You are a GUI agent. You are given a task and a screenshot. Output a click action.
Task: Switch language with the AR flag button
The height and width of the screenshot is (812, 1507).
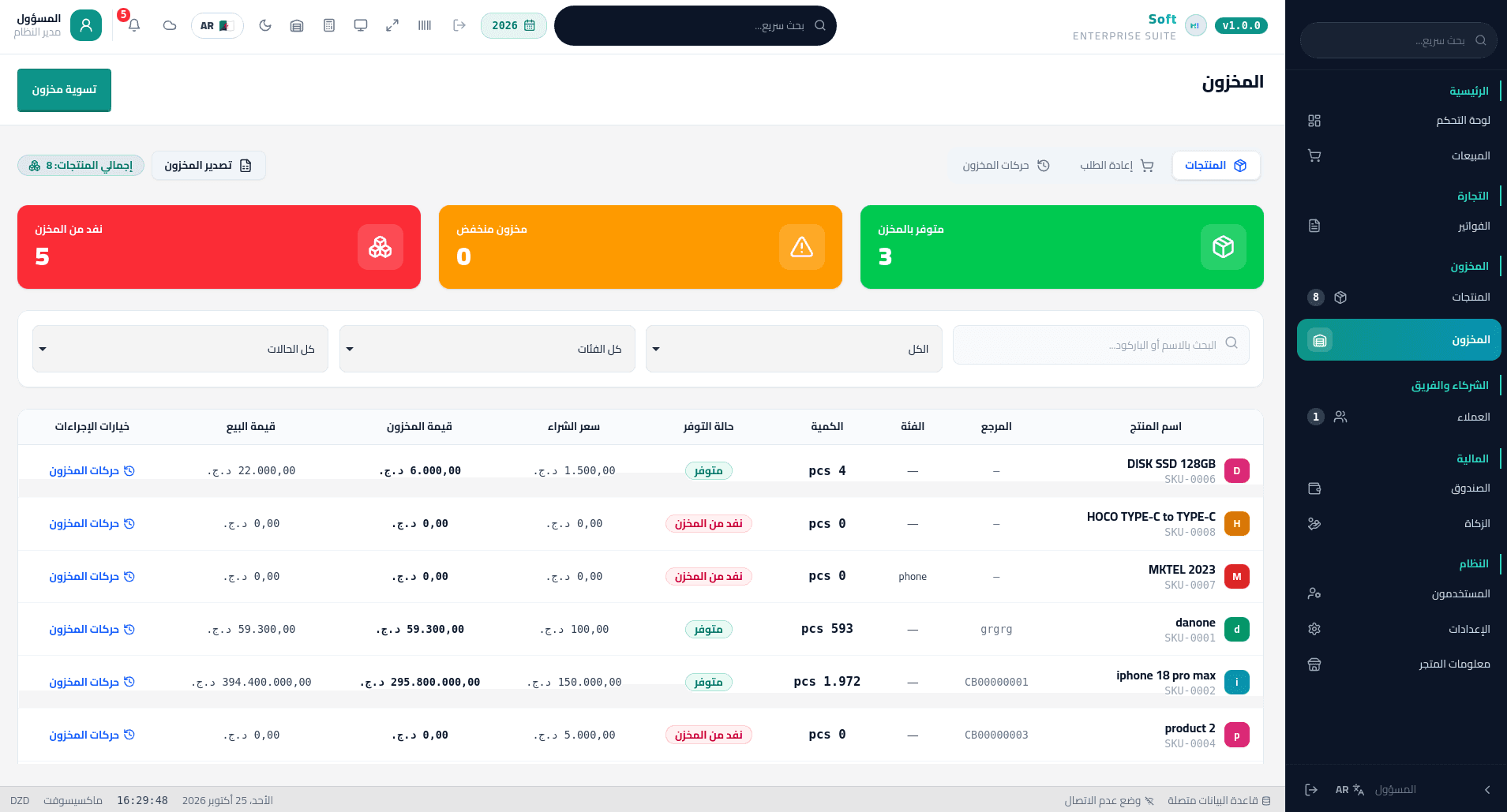[217, 25]
